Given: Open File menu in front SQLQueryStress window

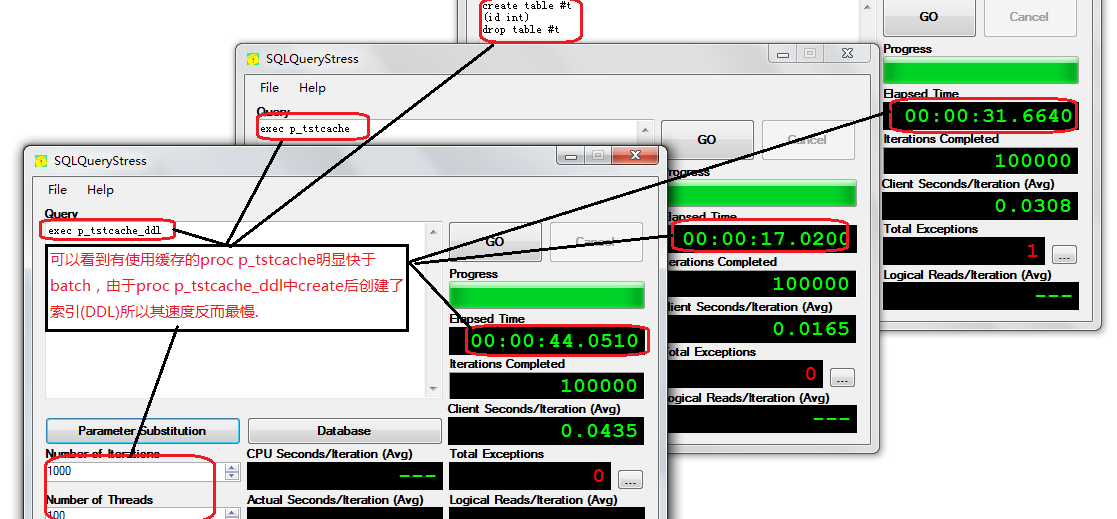Looking at the screenshot, I should coord(57,189).
